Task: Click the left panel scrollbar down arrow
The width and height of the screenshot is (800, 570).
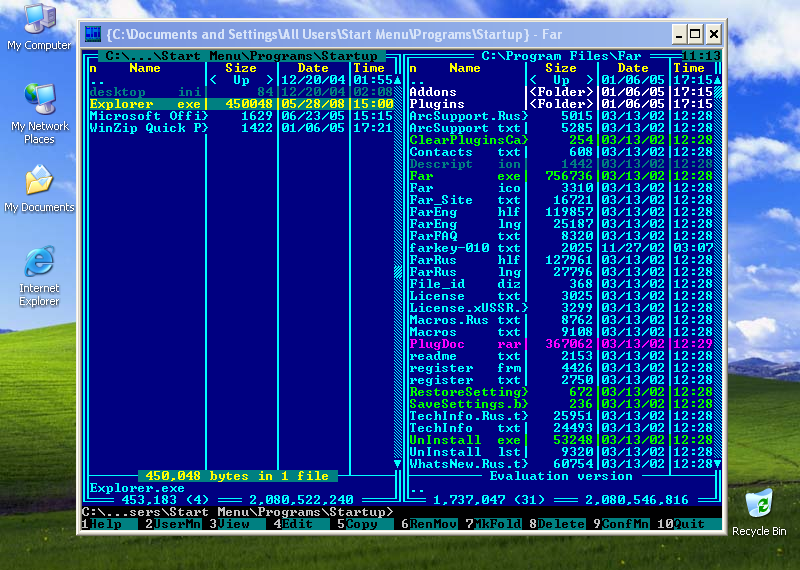Action: pyautogui.click(x=397, y=464)
